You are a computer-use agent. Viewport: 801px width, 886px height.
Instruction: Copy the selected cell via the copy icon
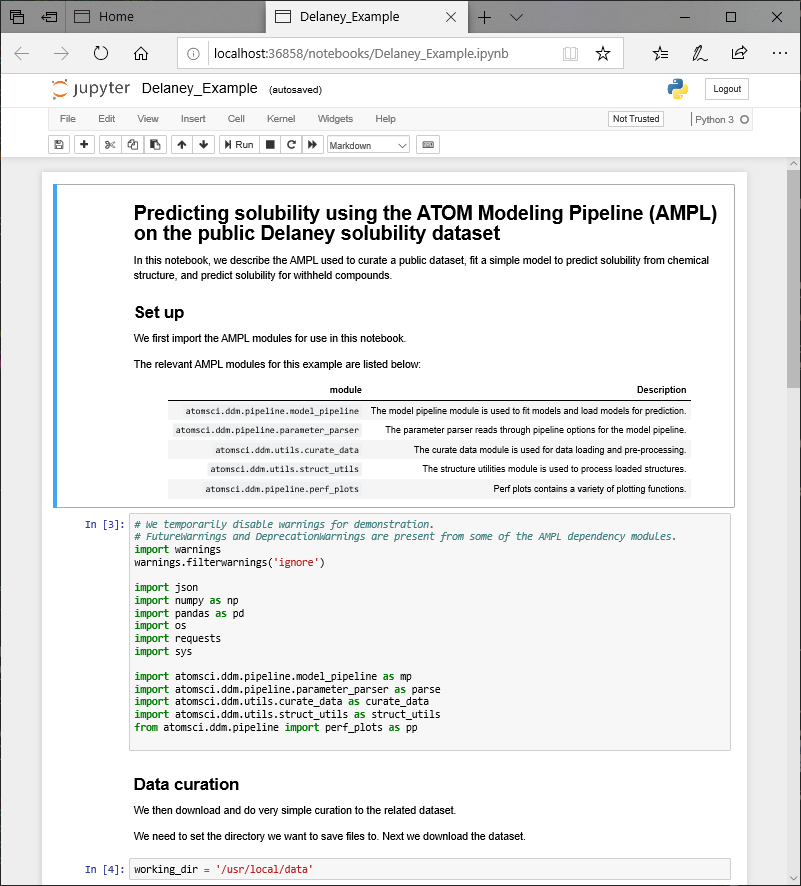[133, 144]
